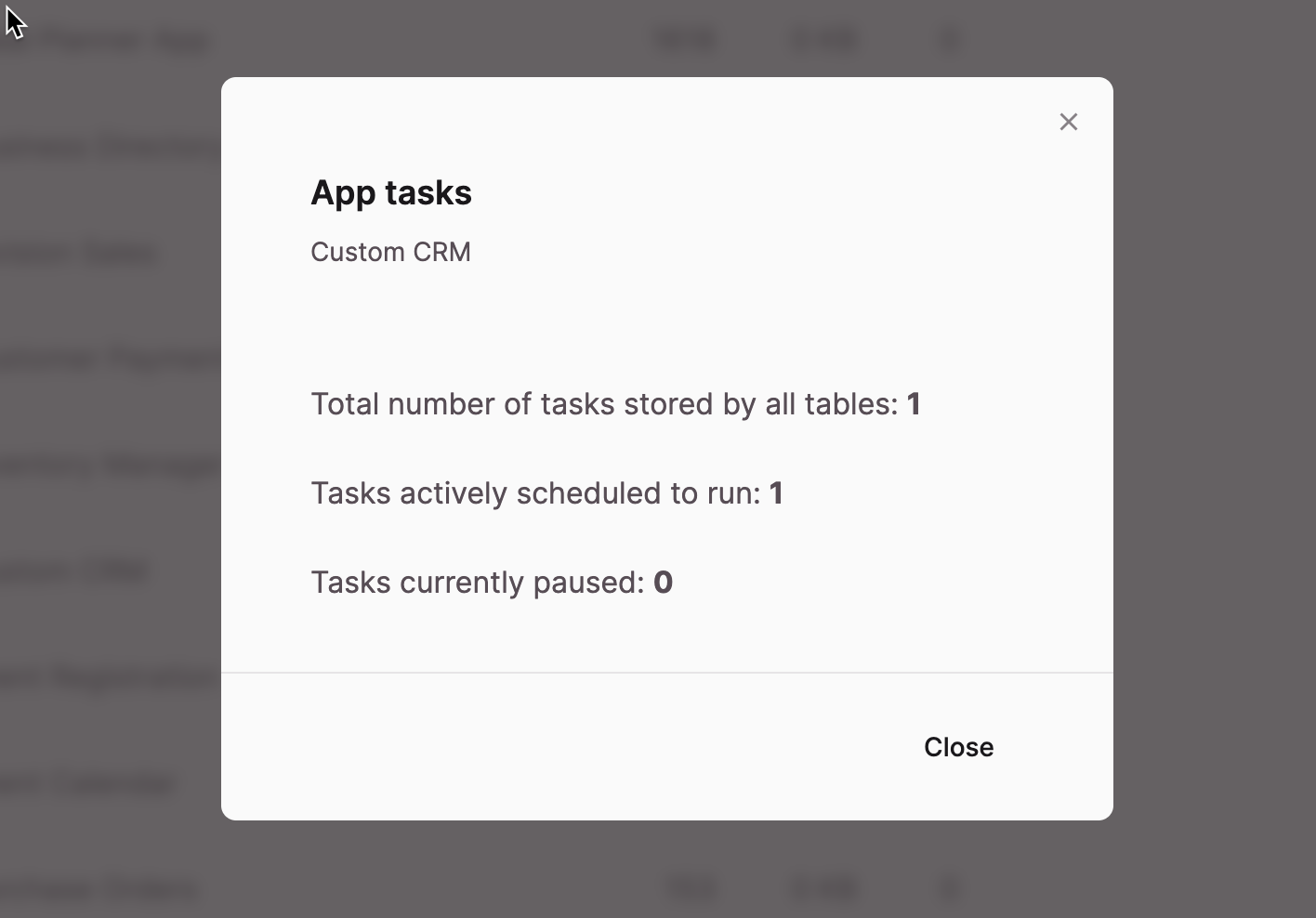Click the App tasks heading

pyautogui.click(x=391, y=192)
